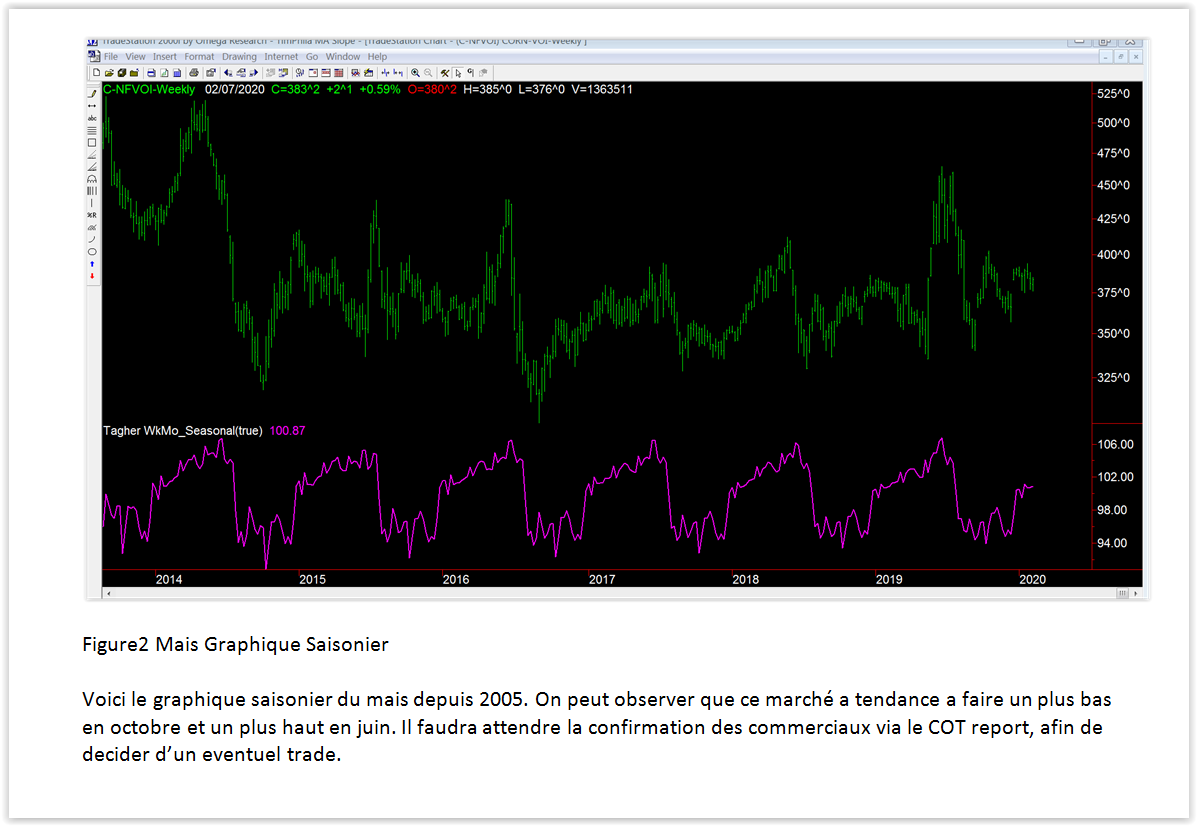The width and height of the screenshot is (1197, 826).
Task: Open the File menu
Action: click(110, 57)
